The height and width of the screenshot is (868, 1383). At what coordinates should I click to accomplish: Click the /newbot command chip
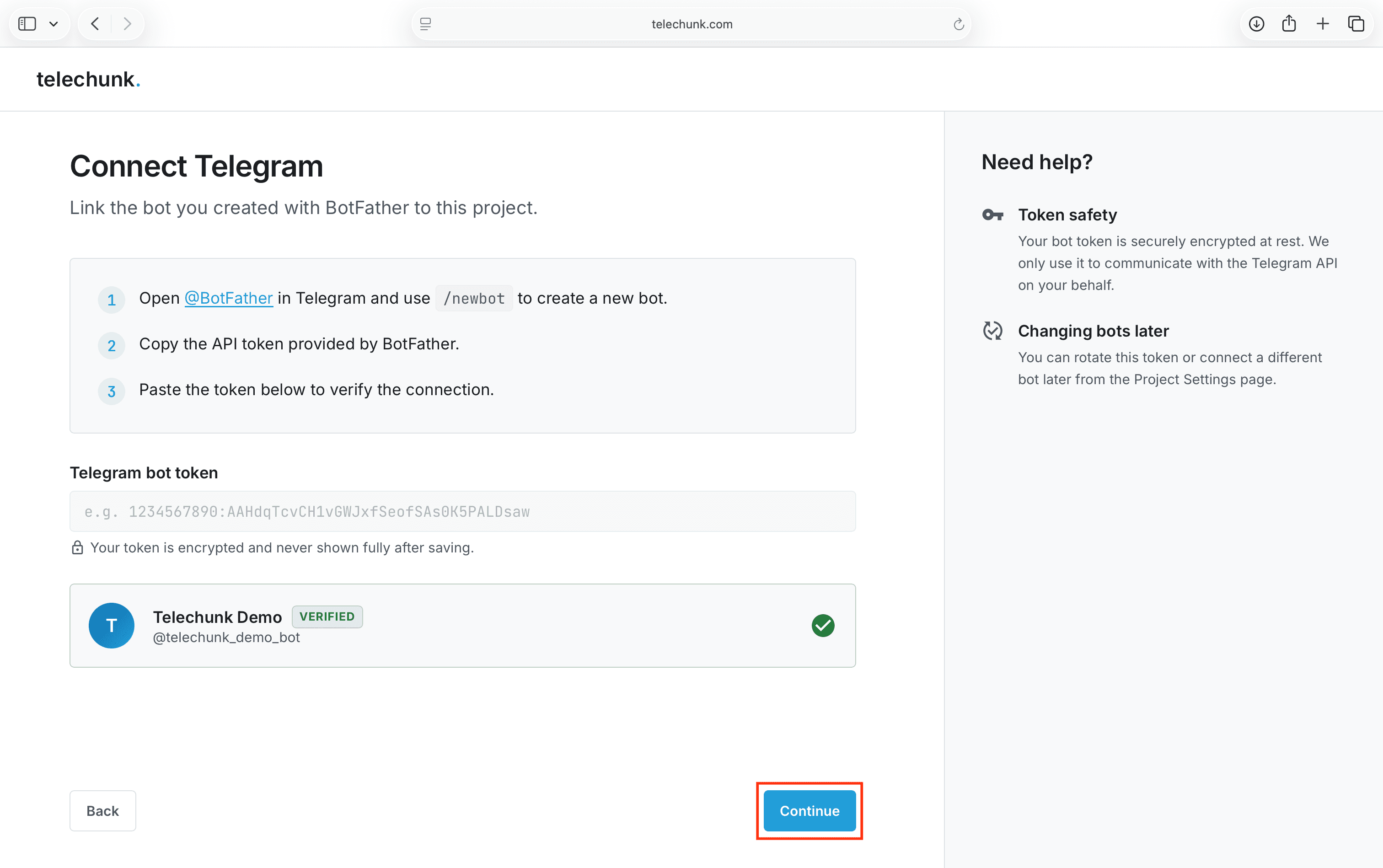474,299
